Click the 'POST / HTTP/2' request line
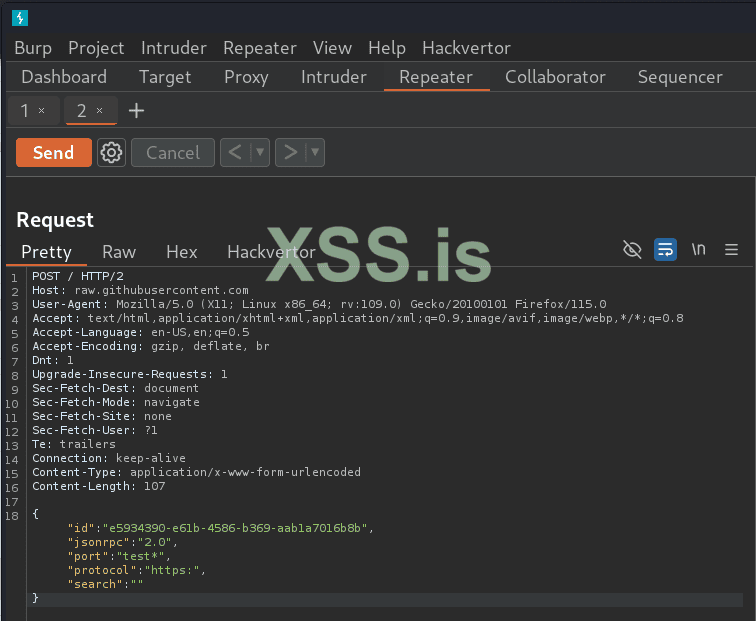 pos(78,276)
